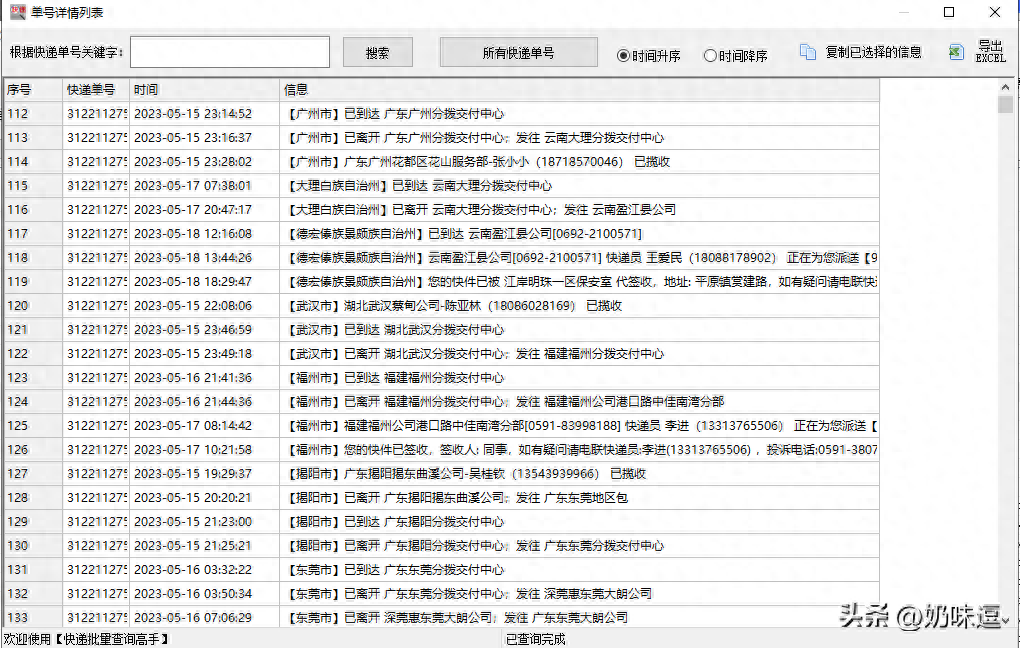Image resolution: width=1020 pixels, height=648 pixels.
Task: Click the 搜索 button
Action: click(x=377, y=53)
